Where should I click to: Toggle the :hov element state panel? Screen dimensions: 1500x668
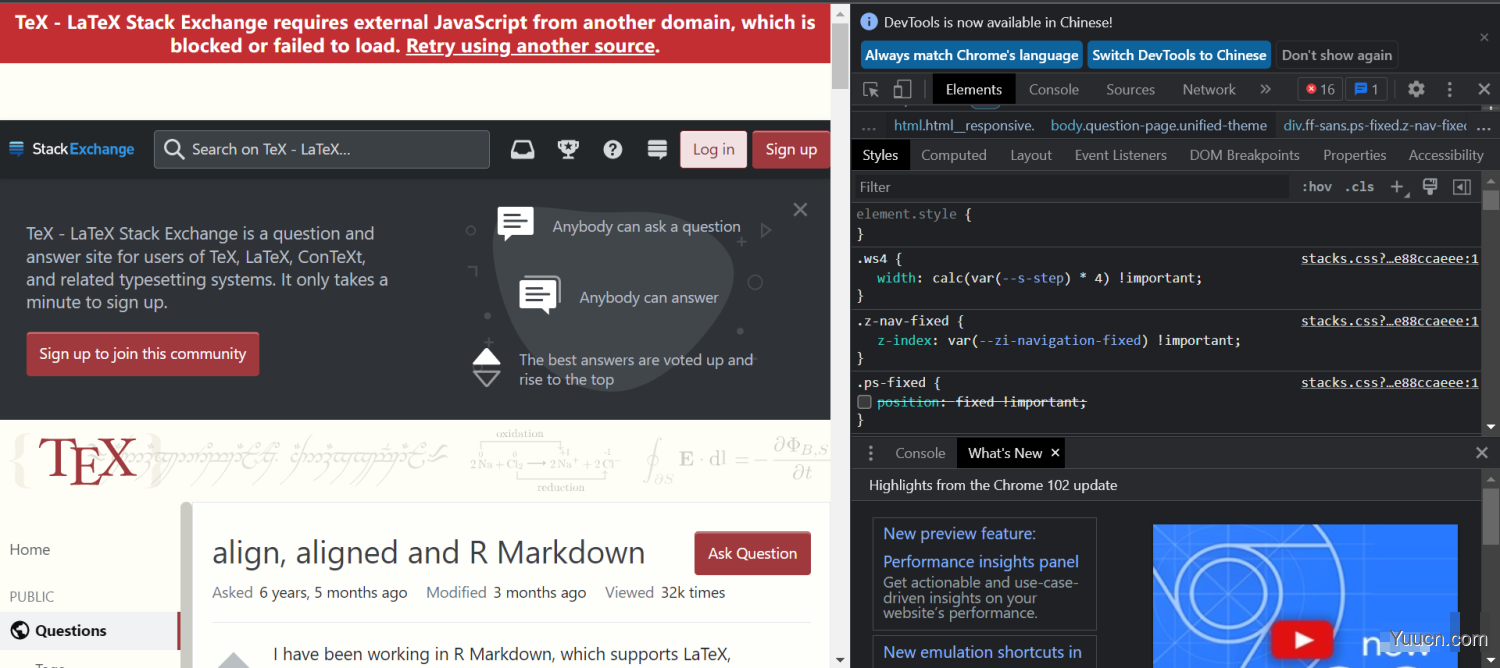(1316, 187)
